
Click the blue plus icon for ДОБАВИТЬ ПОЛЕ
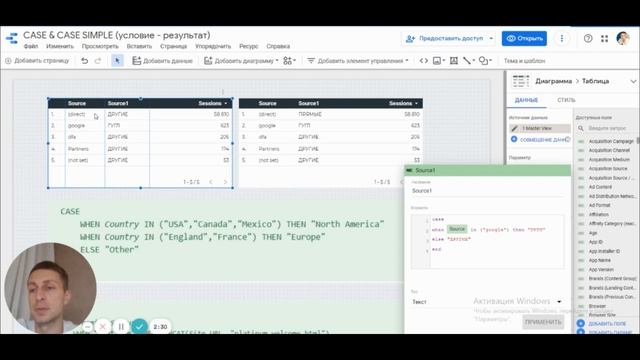580,323
